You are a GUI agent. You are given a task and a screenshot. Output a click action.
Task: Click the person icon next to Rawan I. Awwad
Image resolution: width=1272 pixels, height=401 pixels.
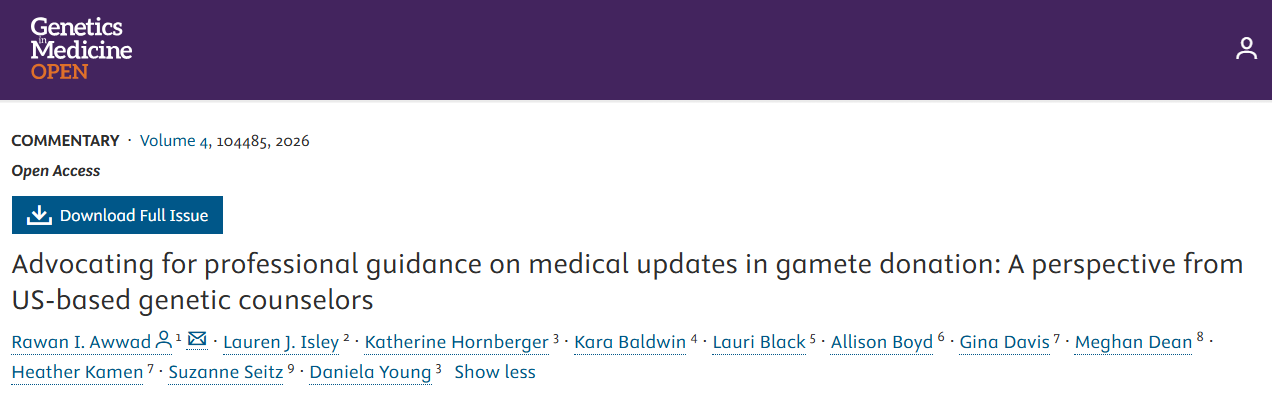click(164, 340)
